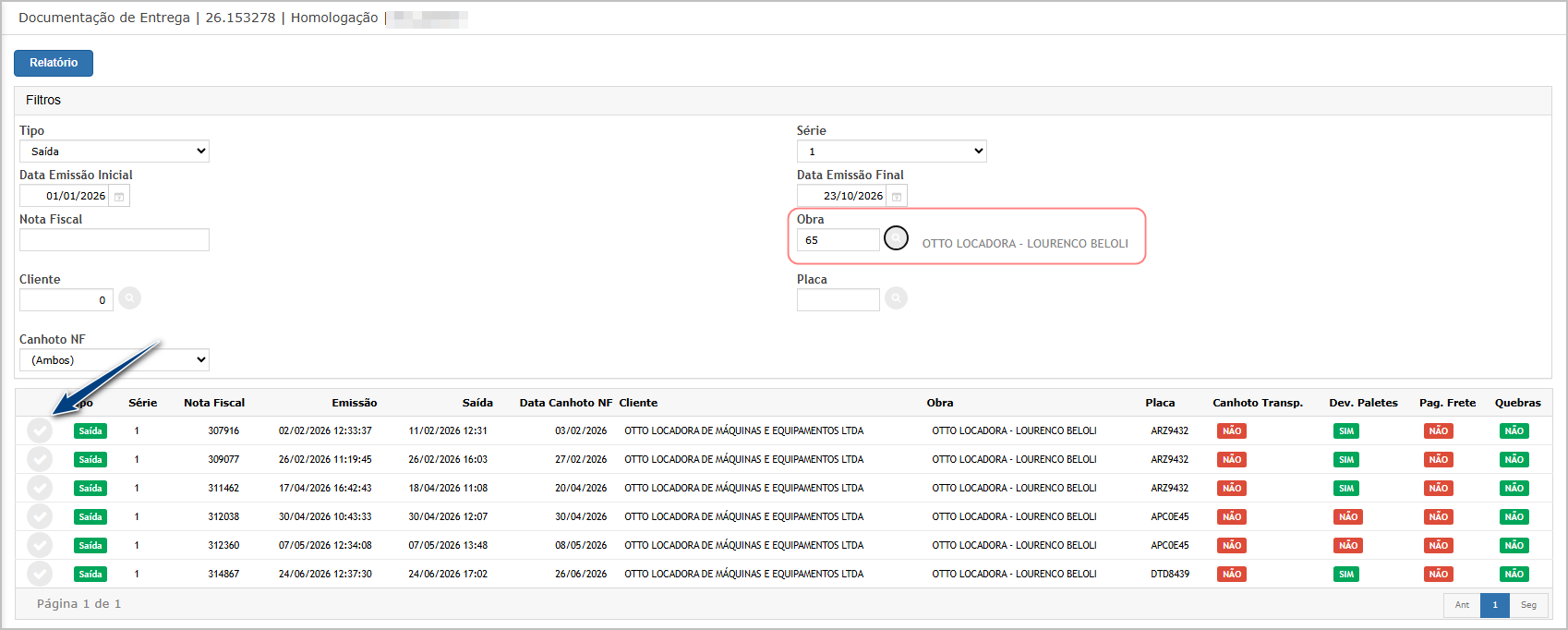Go to next page with Seg
This screenshot has width=1568, height=630.
1528,605
